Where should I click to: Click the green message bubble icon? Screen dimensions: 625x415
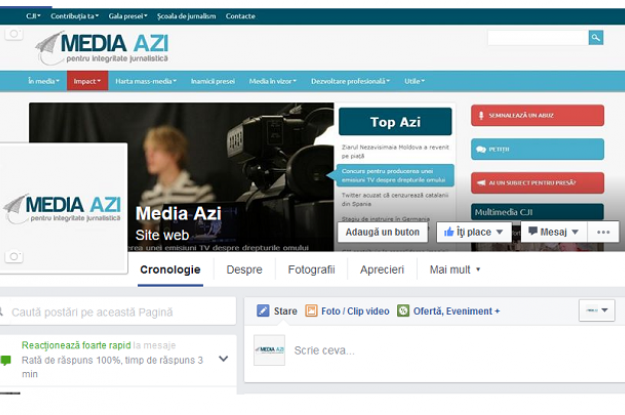click(x=6, y=360)
